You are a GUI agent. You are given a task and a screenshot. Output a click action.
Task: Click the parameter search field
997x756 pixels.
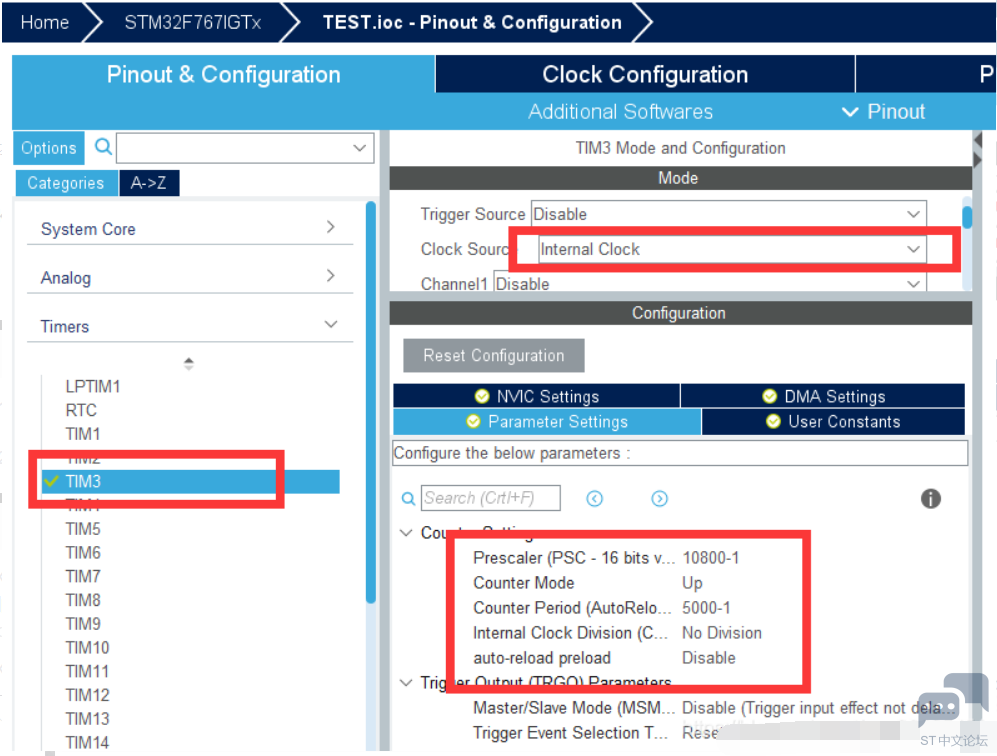[x=490, y=498]
